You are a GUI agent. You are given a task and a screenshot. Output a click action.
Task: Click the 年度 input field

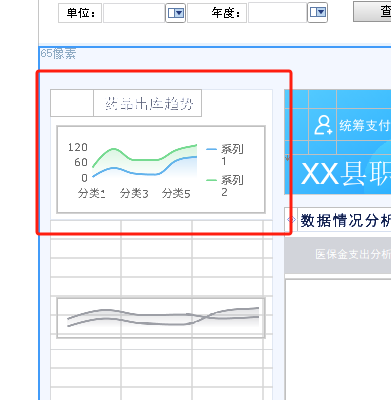[278, 13]
